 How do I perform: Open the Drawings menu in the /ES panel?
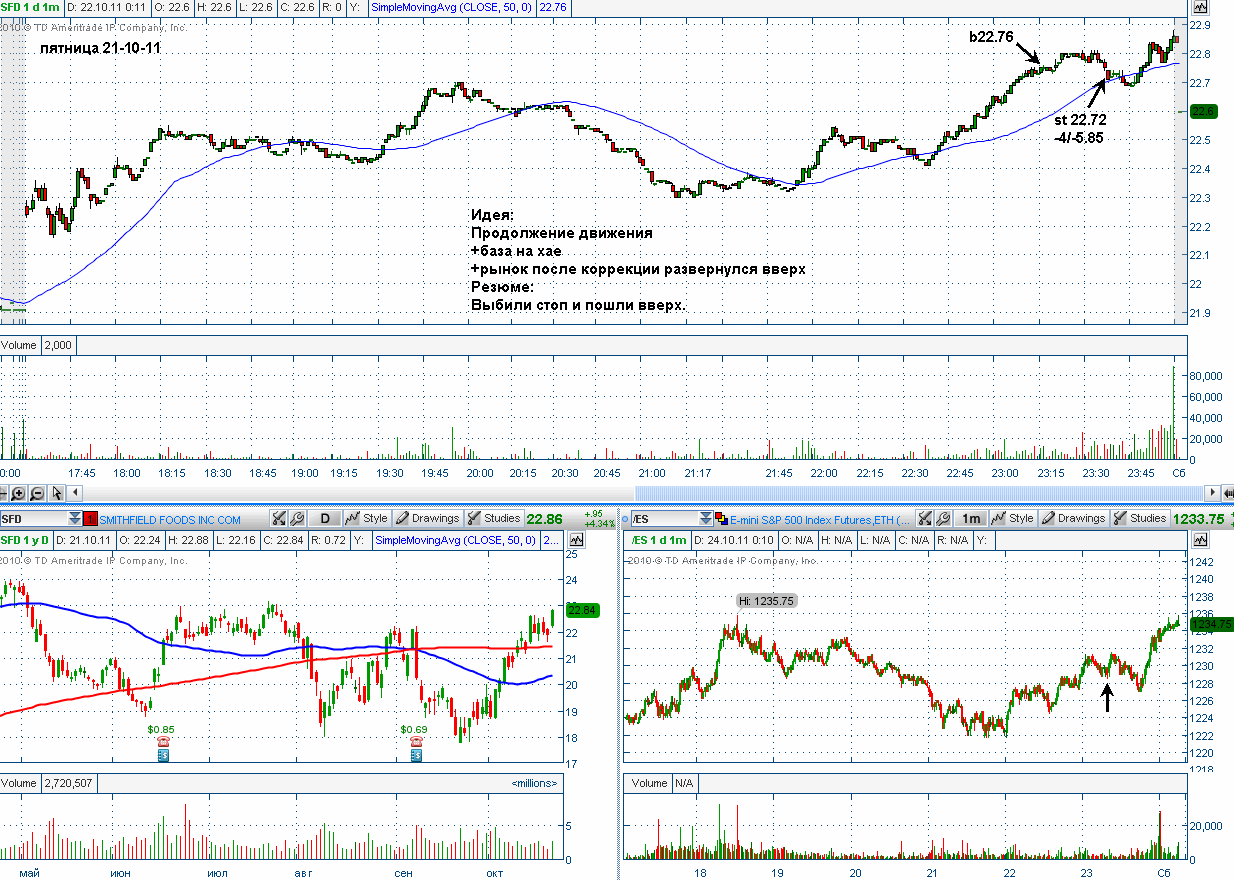1074,518
